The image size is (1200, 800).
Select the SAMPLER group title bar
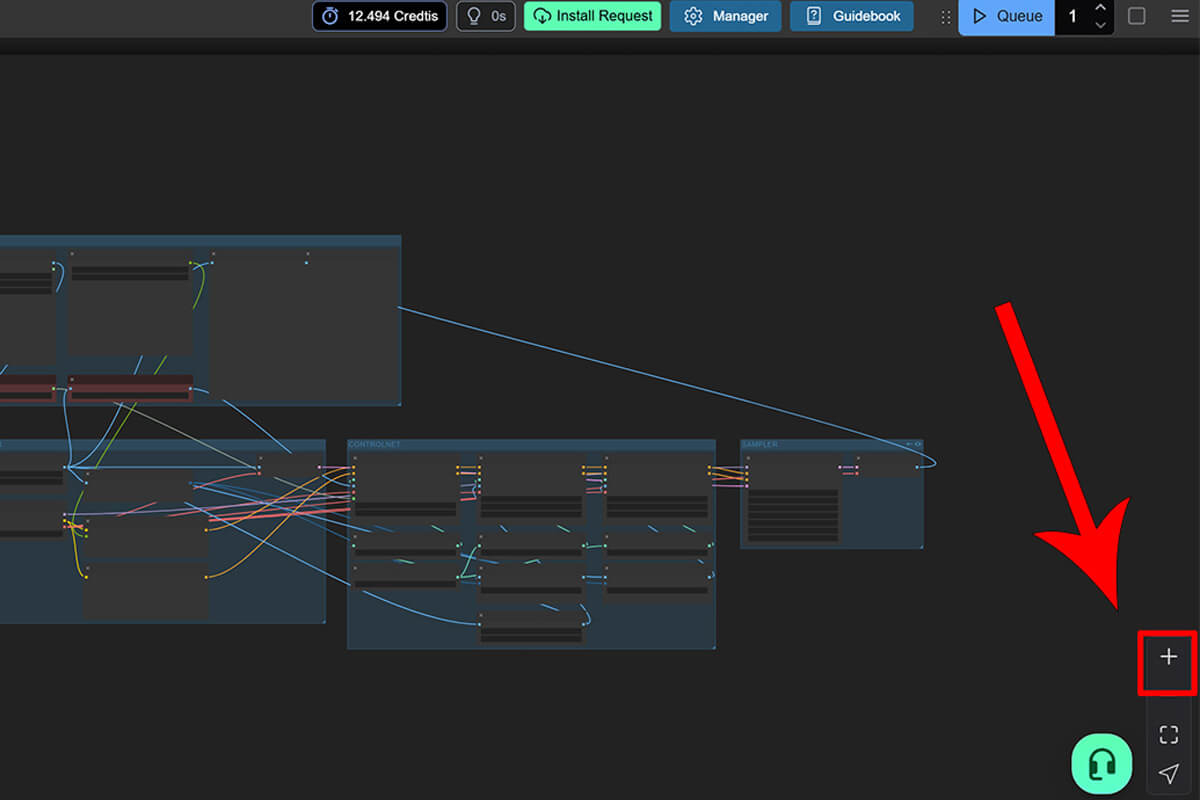(820, 444)
